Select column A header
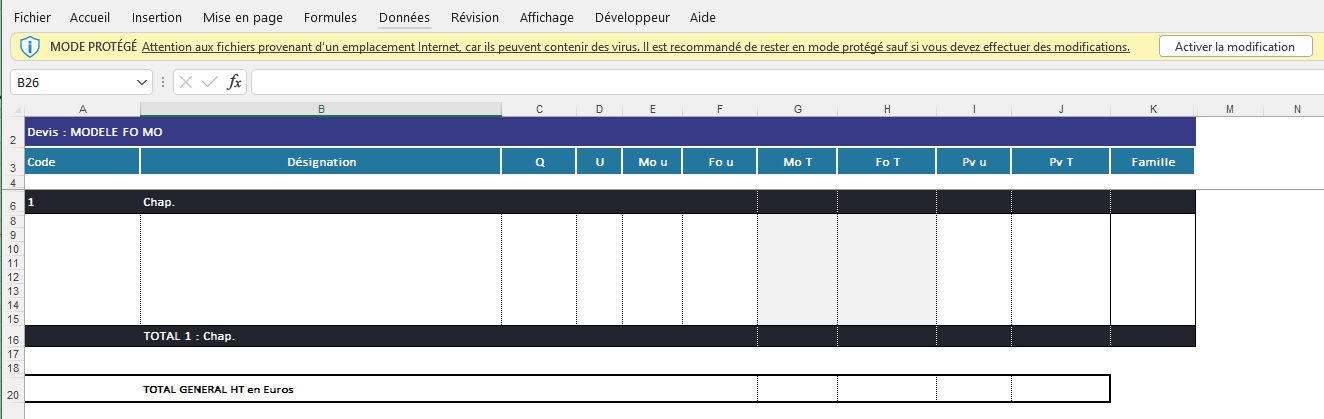The height and width of the screenshot is (419, 1324). click(82, 109)
